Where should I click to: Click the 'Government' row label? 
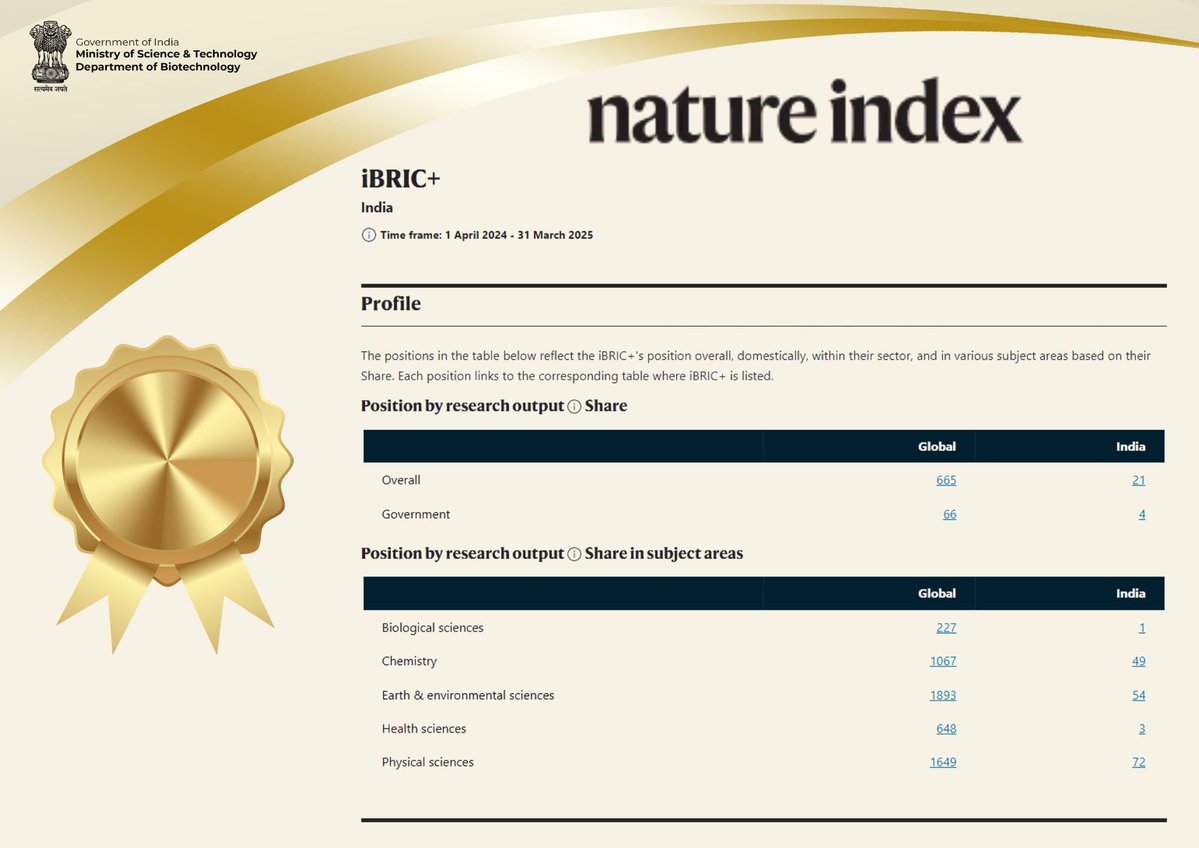click(x=416, y=515)
